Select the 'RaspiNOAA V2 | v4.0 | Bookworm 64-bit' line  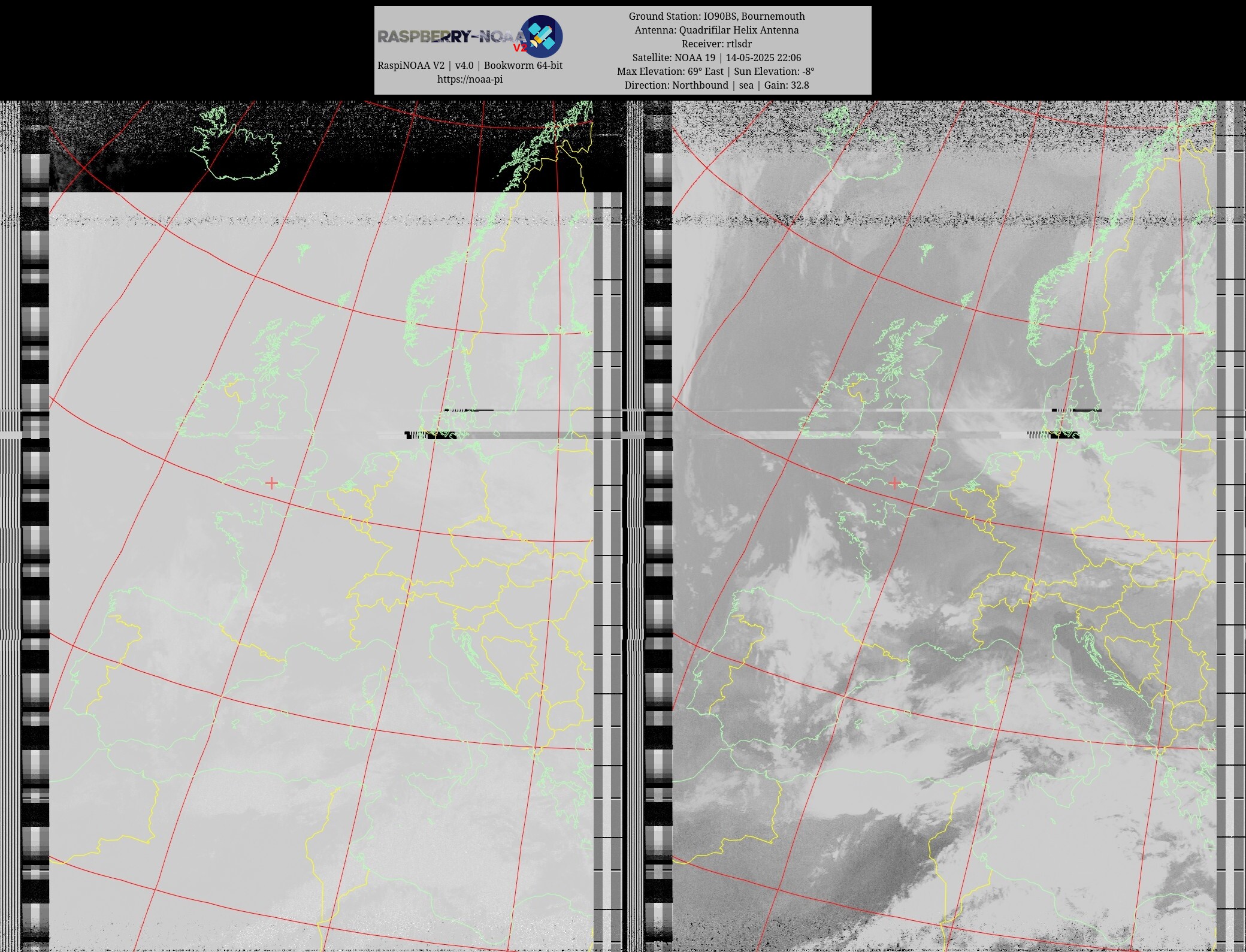[470, 65]
